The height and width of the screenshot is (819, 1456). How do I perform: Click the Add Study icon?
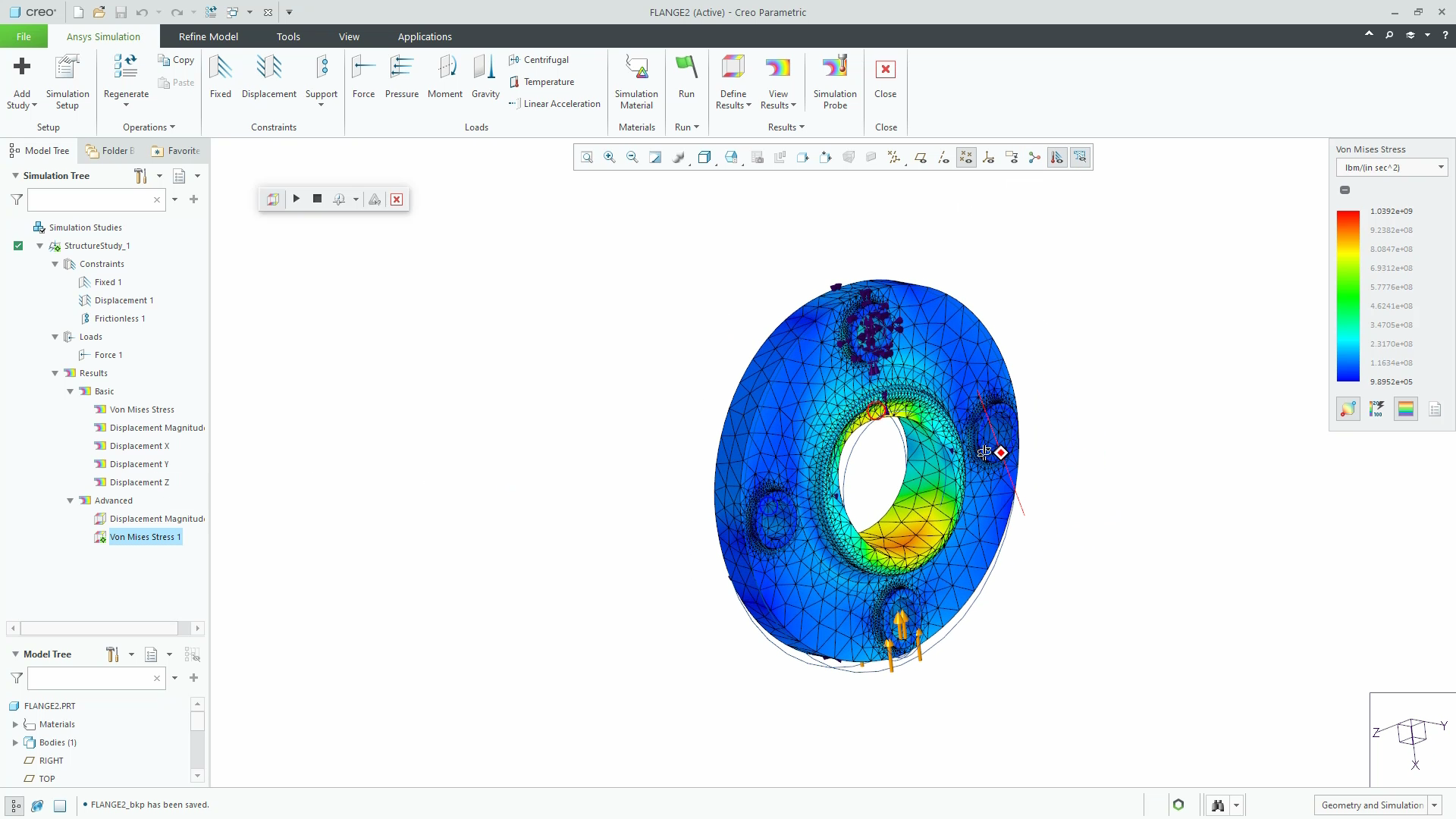(x=22, y=67)
